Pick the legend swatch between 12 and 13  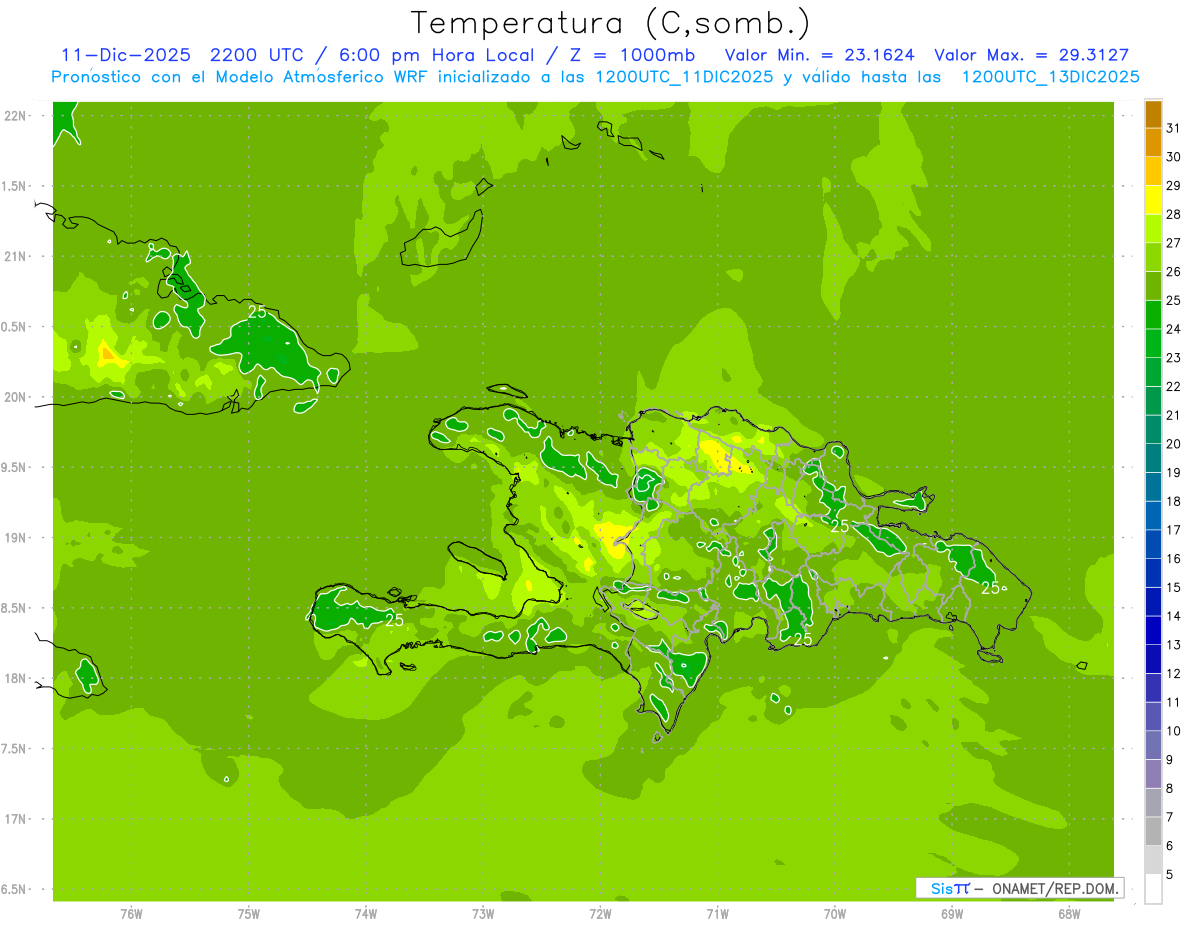click(1153, 660)
